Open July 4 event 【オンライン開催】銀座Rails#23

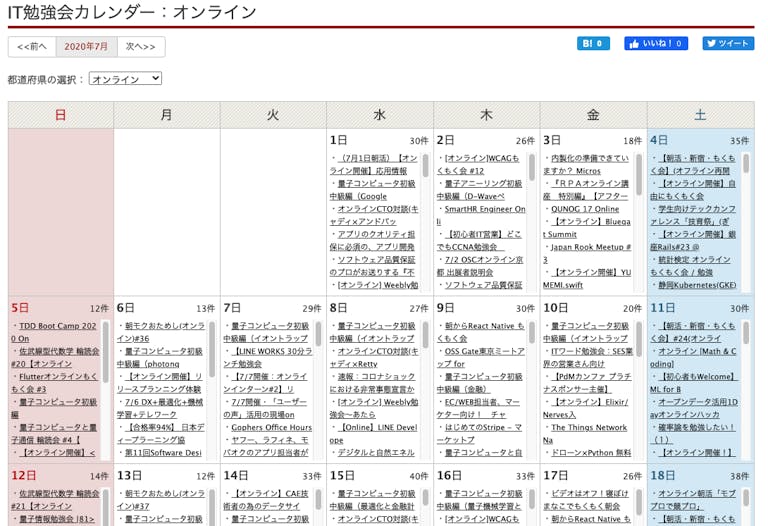tap(693, 241)
